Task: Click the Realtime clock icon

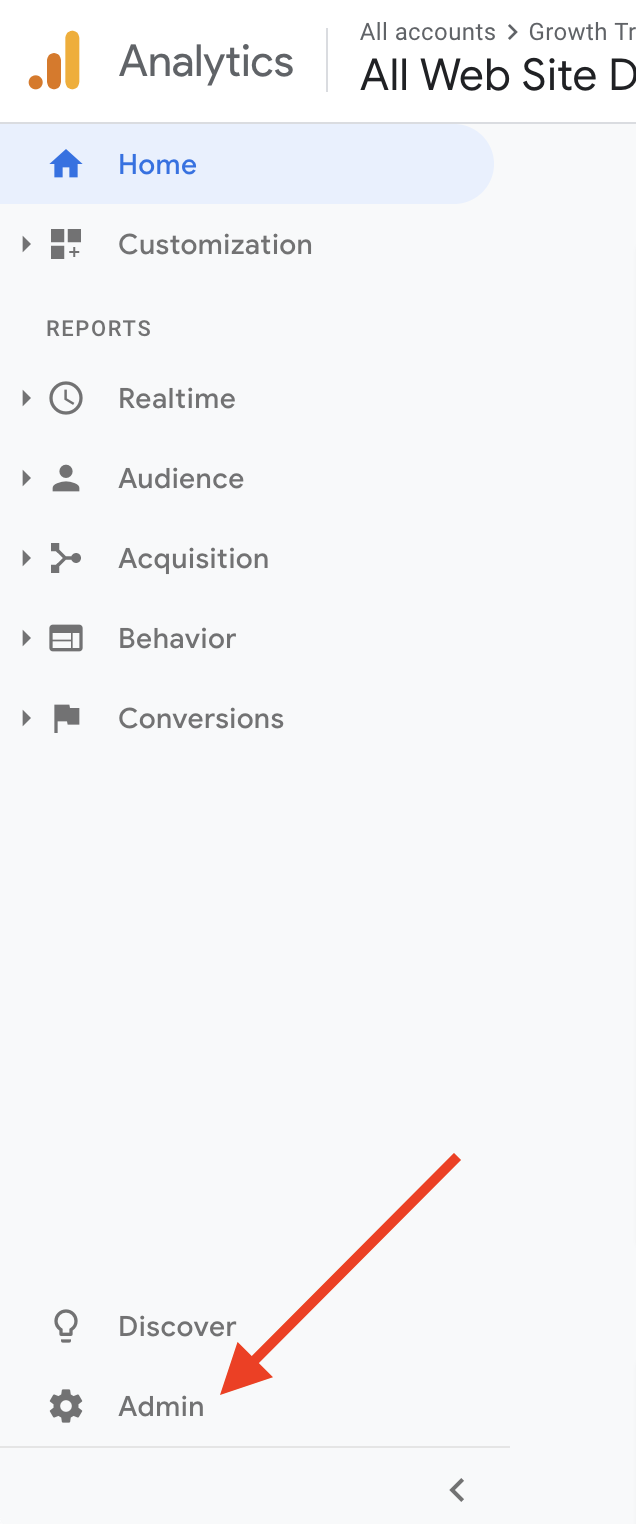Action: click(x=66, y=398)
